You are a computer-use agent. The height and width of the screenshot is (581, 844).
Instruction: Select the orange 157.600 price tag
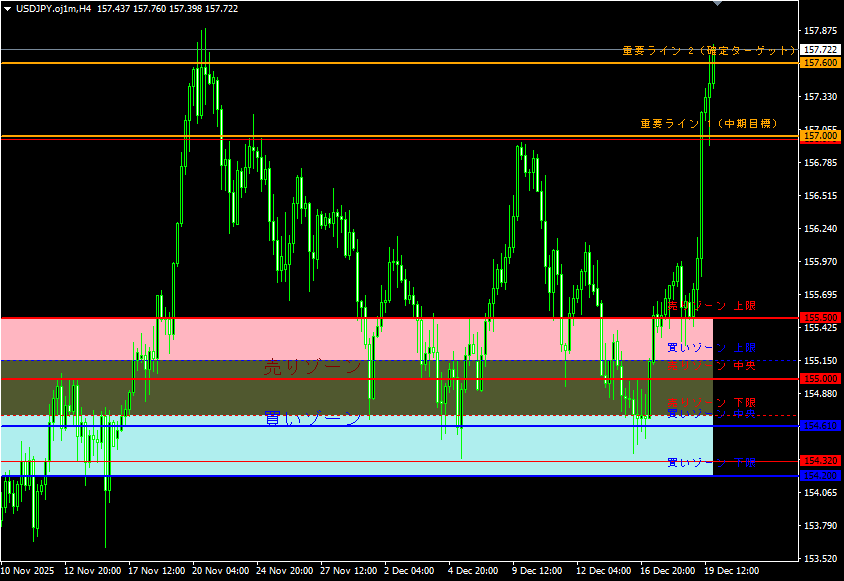tap(820, 63)
